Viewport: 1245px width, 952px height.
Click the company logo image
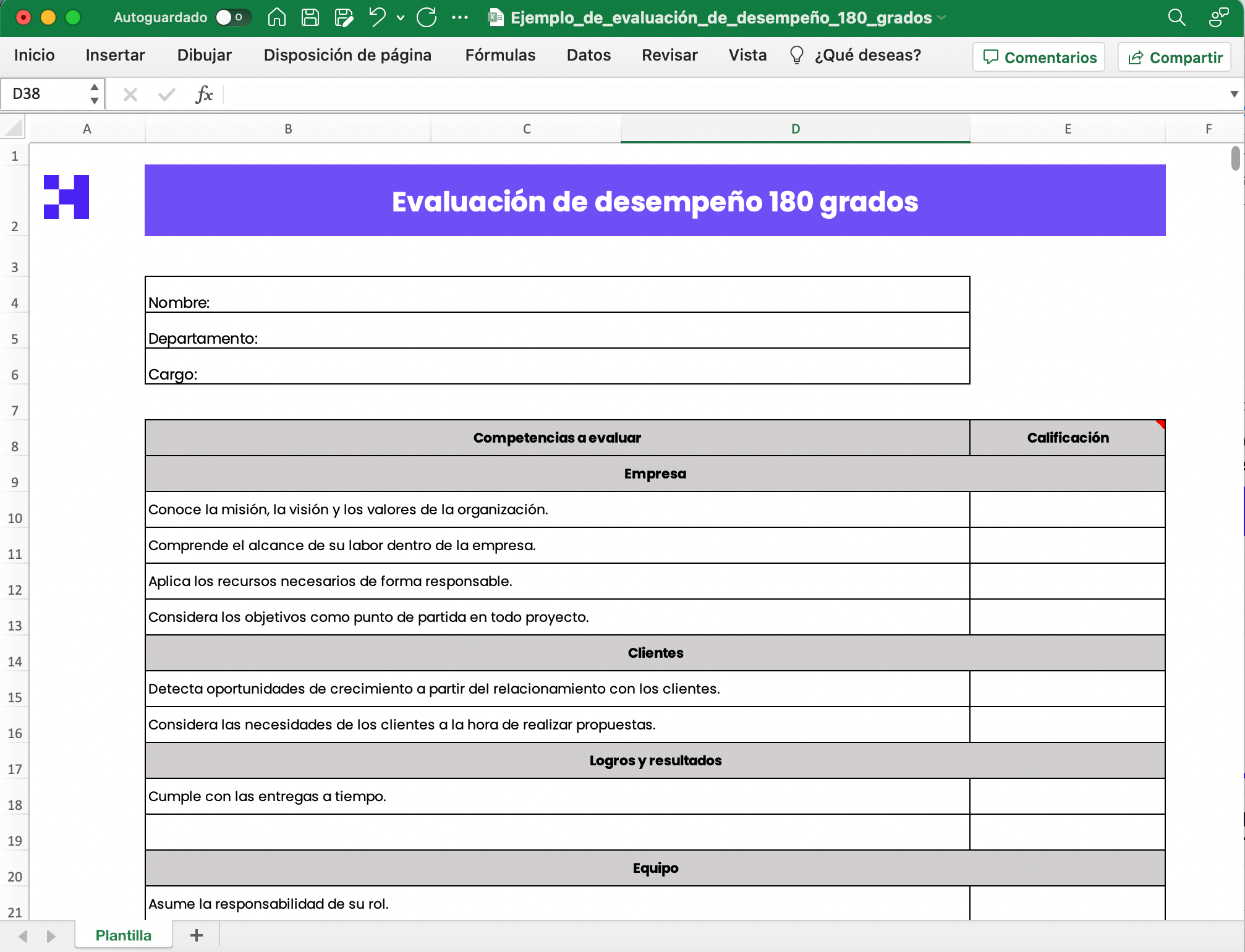pyautogui.click(x=66, y=197)
